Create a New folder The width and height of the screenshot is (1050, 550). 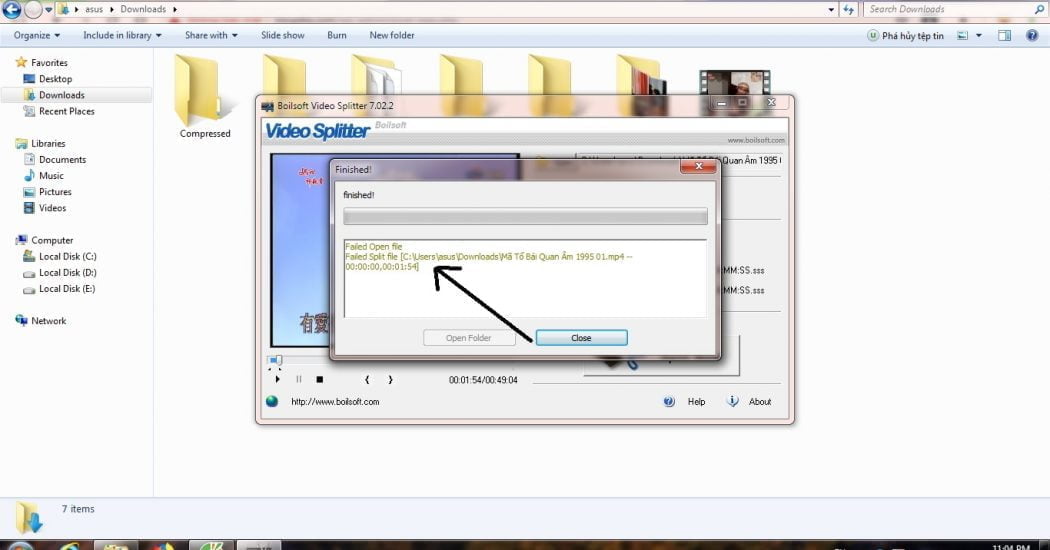tap(392, 36)
